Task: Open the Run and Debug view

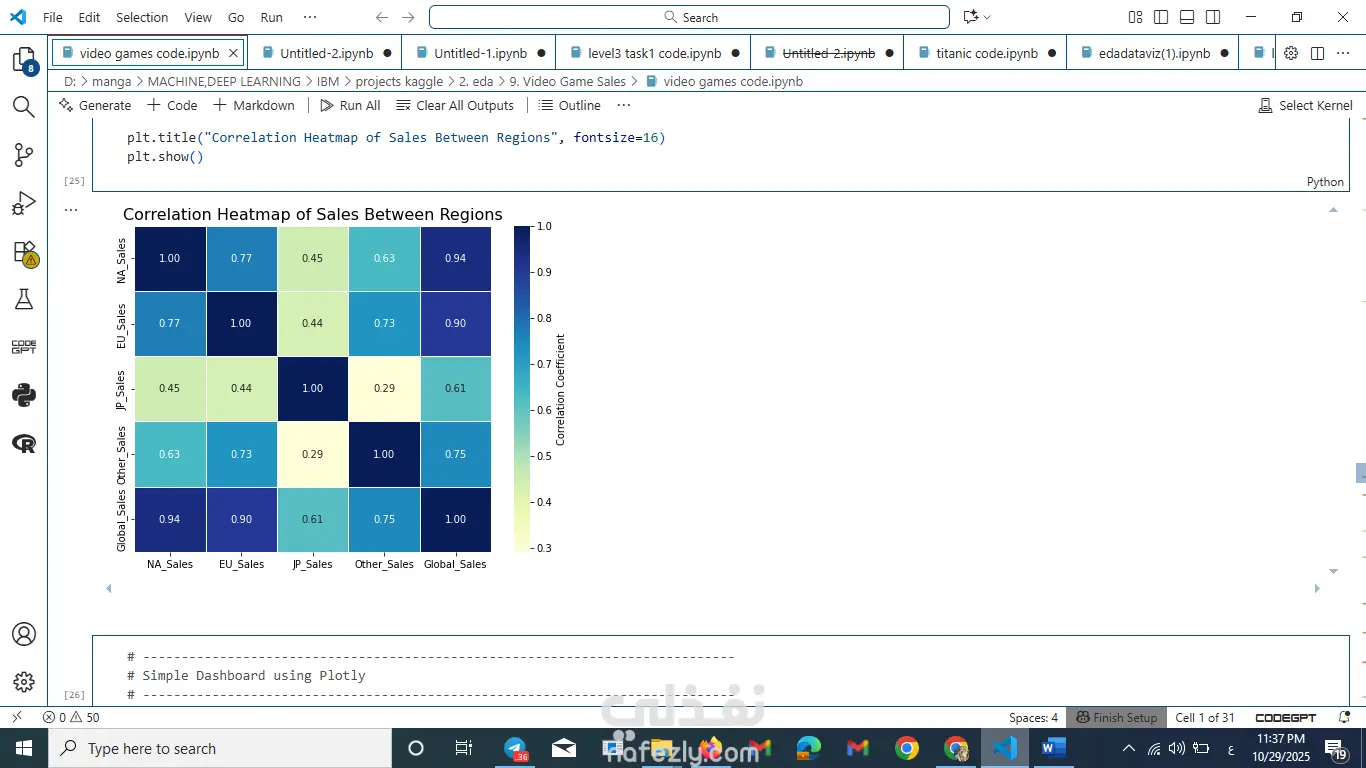Action: (x=24, y=204)
